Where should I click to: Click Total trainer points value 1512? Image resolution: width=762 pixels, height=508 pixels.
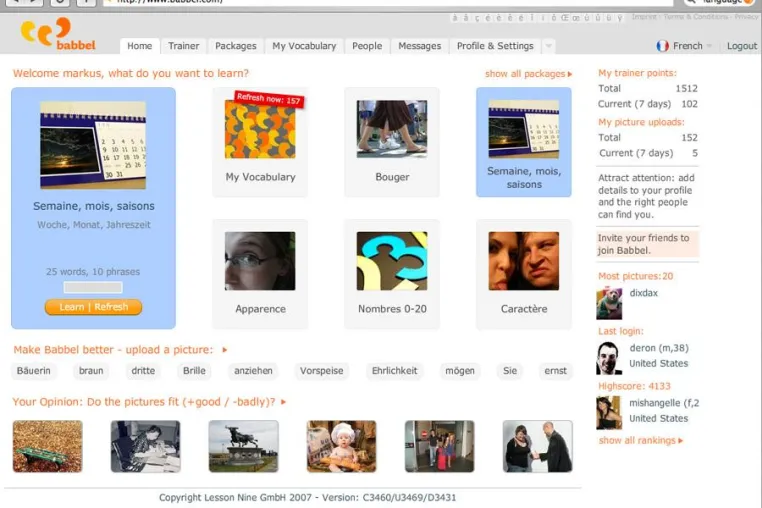(686, 88)
